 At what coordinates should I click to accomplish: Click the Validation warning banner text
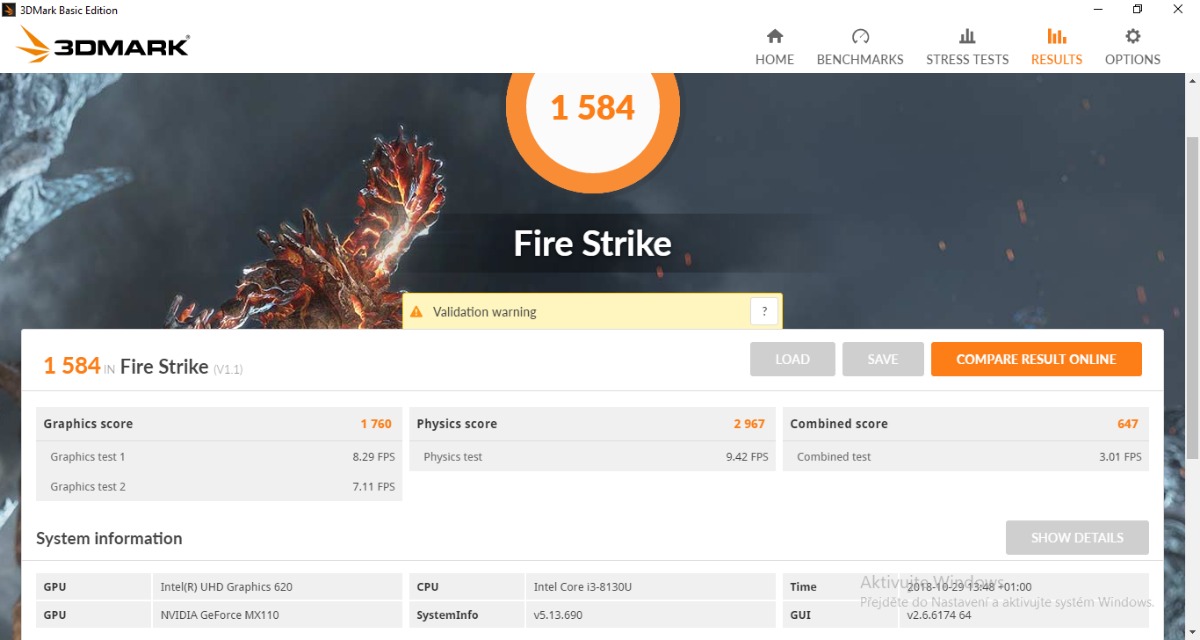[485, 312]
